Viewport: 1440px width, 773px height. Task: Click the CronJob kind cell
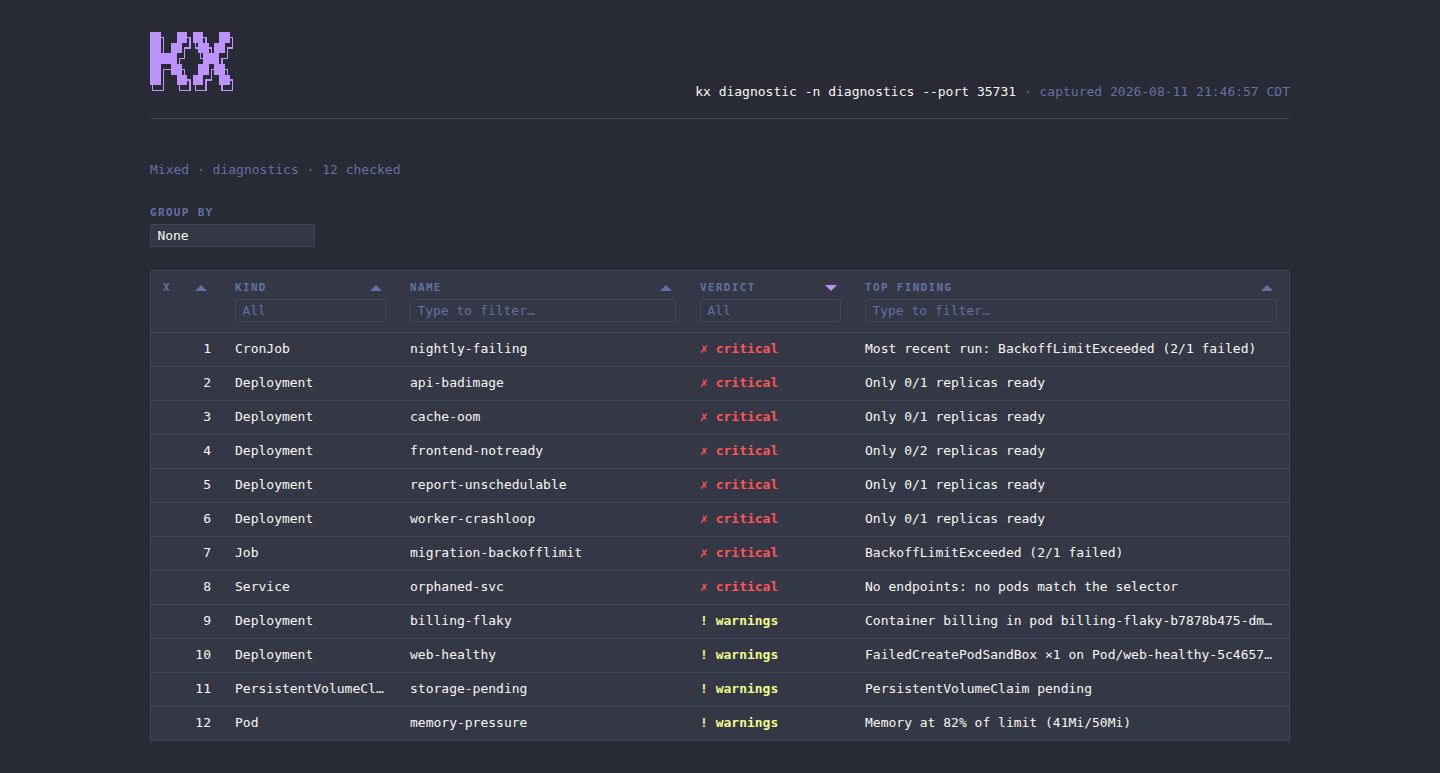(262, 349)
